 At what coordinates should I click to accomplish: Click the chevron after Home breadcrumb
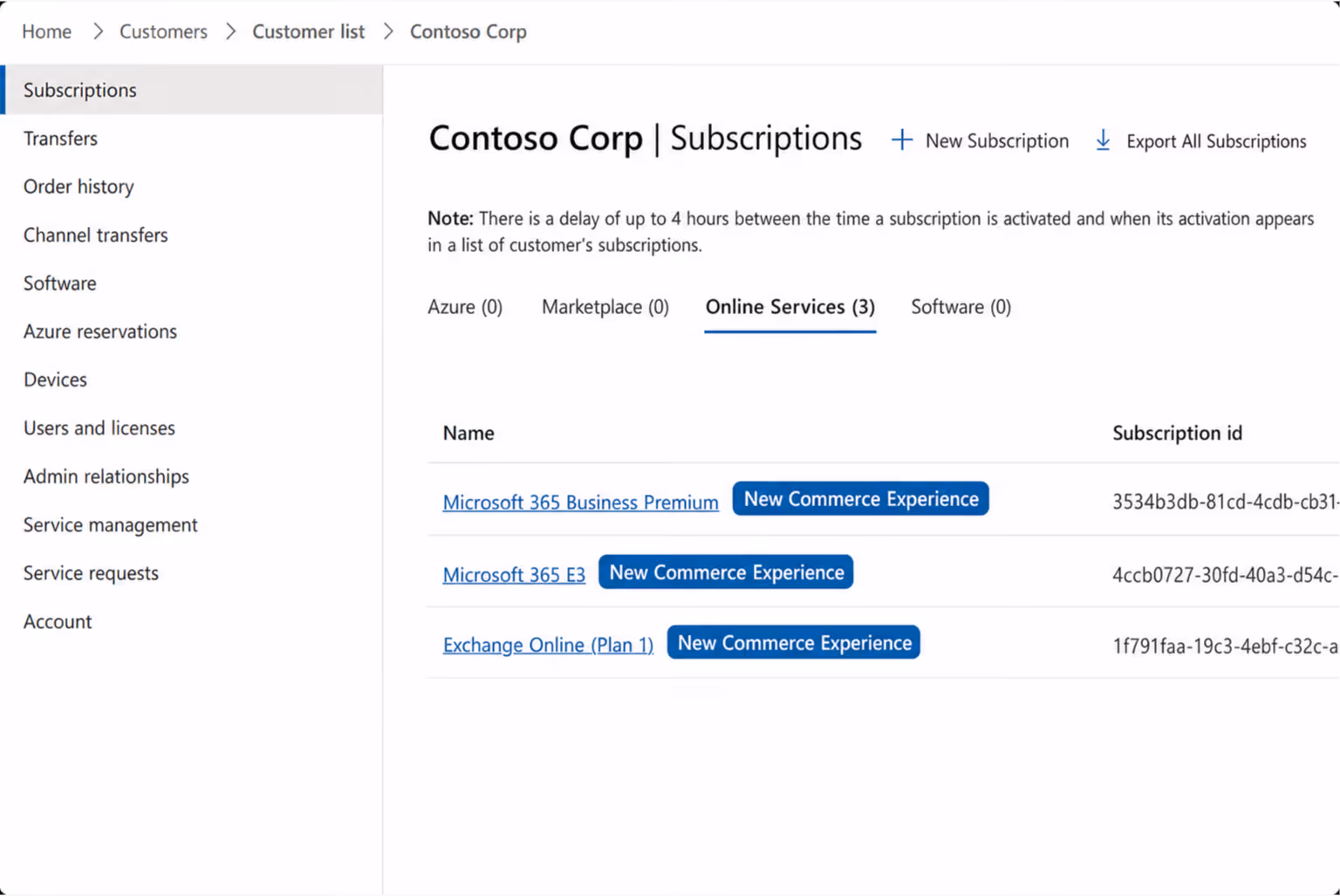point(98,31)
